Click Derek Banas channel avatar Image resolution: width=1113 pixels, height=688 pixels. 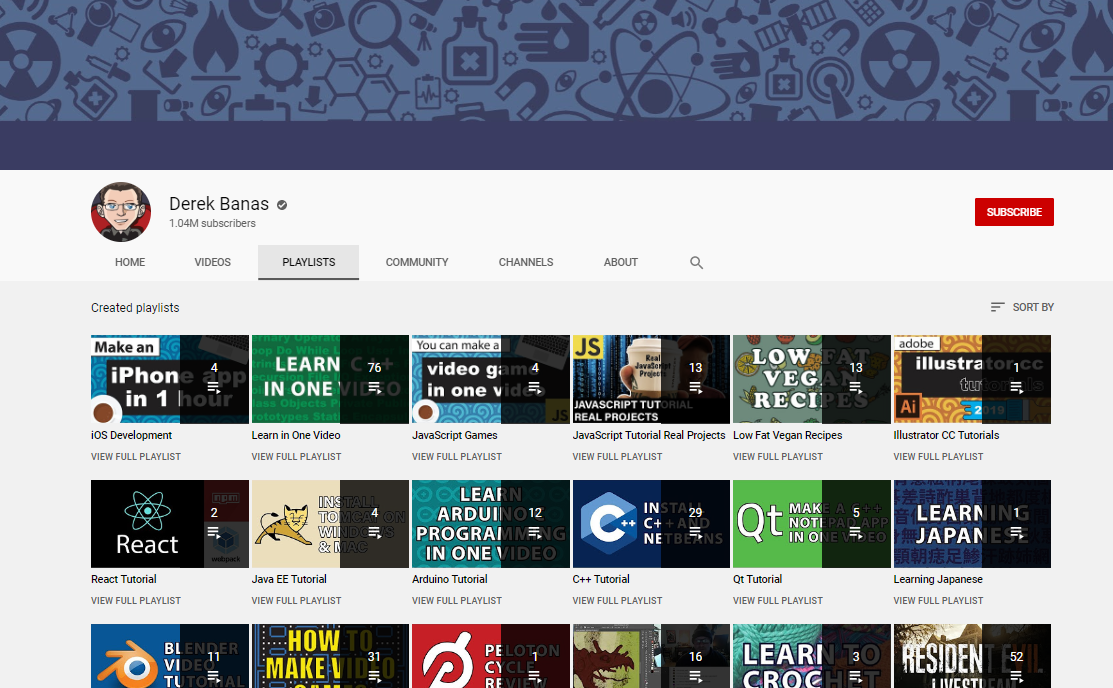tap(121, 212)
